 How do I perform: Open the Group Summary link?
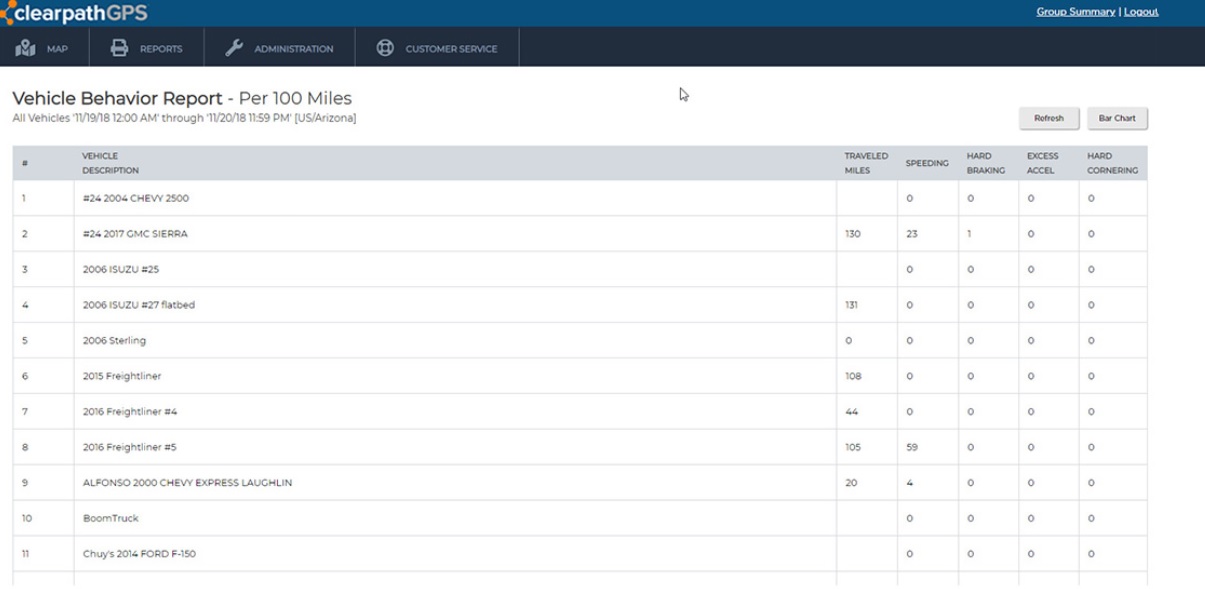1075,12
